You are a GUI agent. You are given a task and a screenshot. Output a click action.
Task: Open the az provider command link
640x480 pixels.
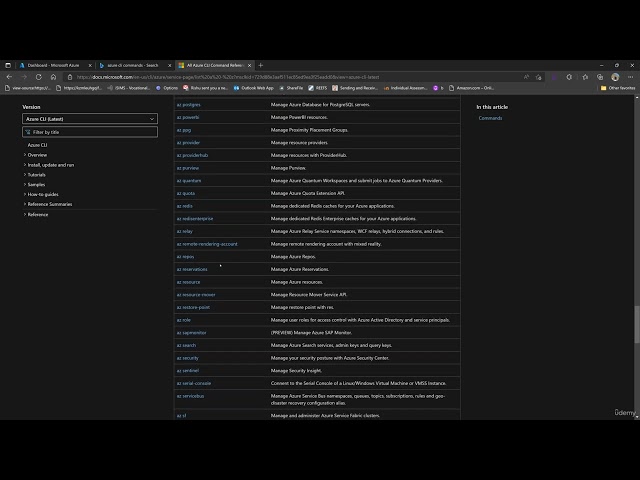point(188,142)
